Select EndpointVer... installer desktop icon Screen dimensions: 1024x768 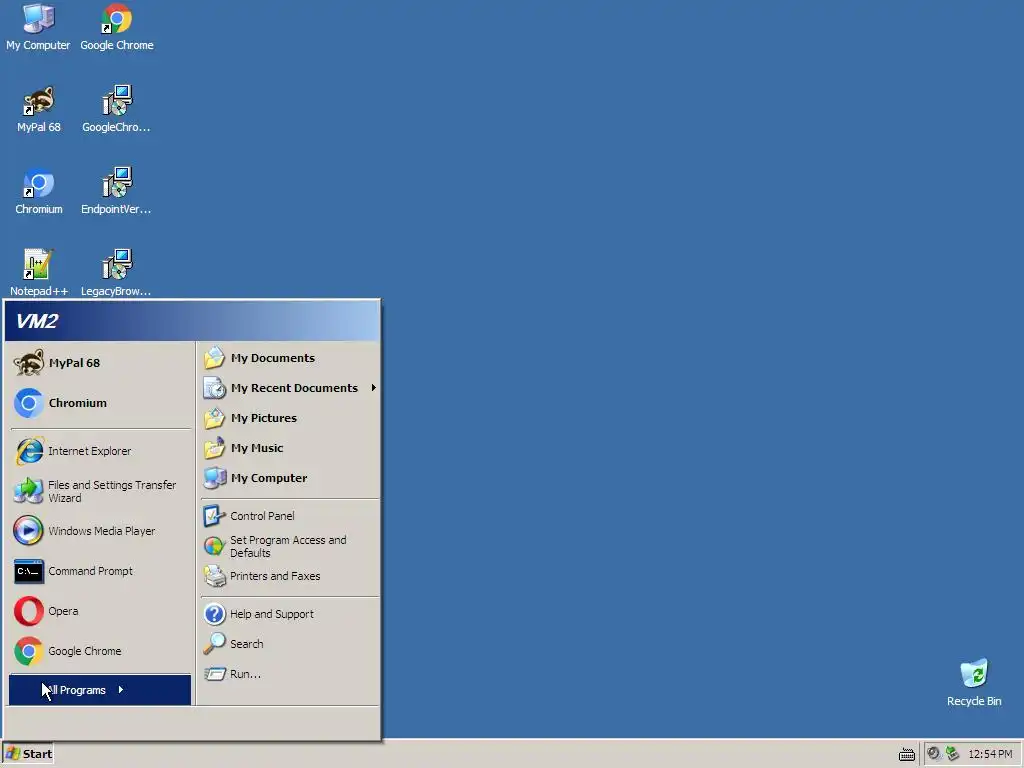(116, 191)
